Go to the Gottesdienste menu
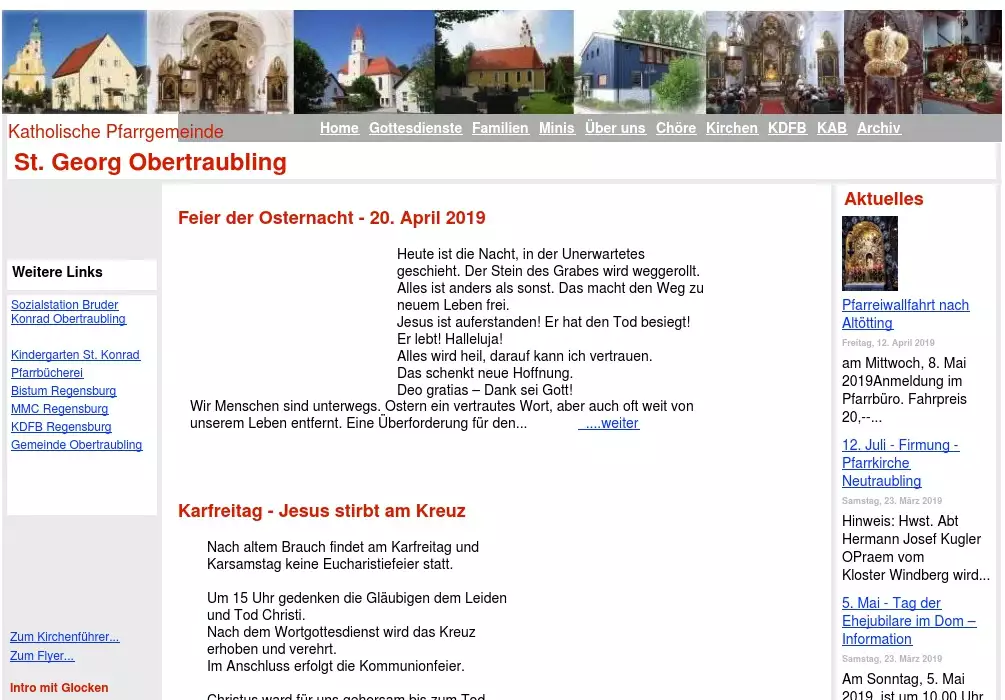 (415, 128)
